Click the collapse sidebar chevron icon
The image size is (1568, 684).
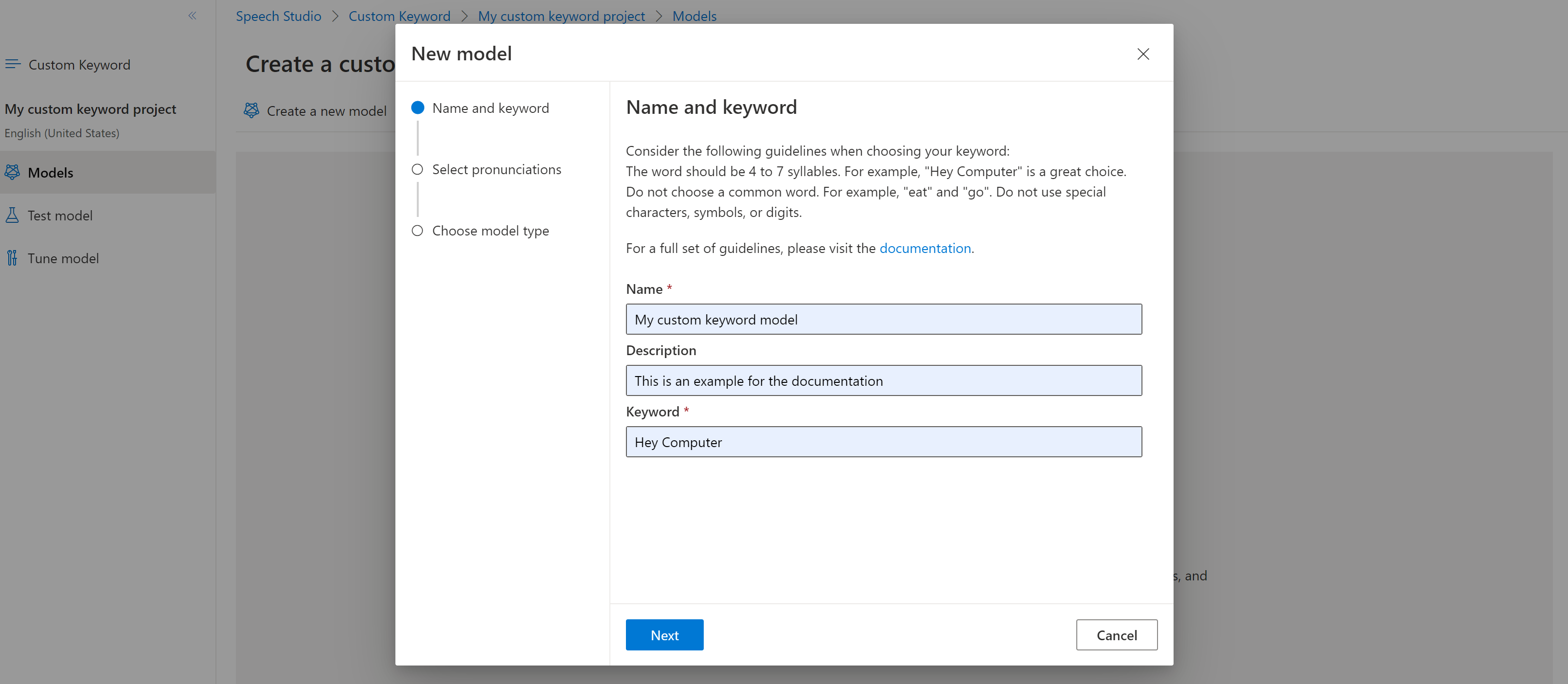point(192,15)
